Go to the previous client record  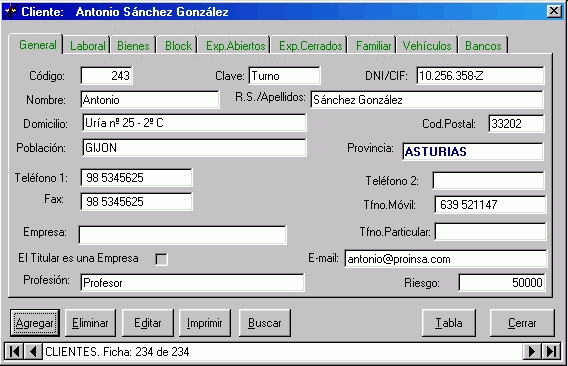[33, 352]
